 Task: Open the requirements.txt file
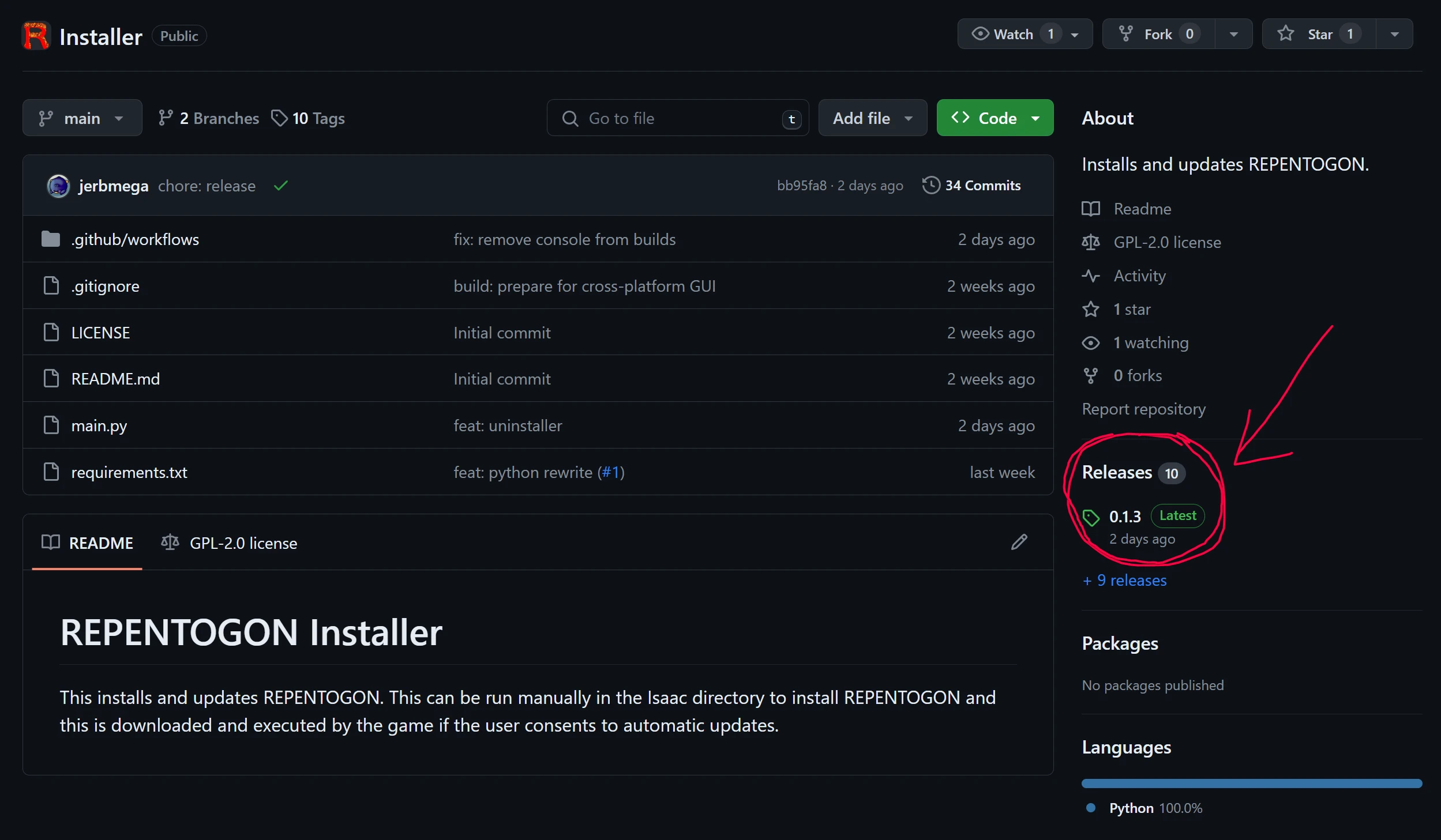pyautogui.click(x=129, y=472)
